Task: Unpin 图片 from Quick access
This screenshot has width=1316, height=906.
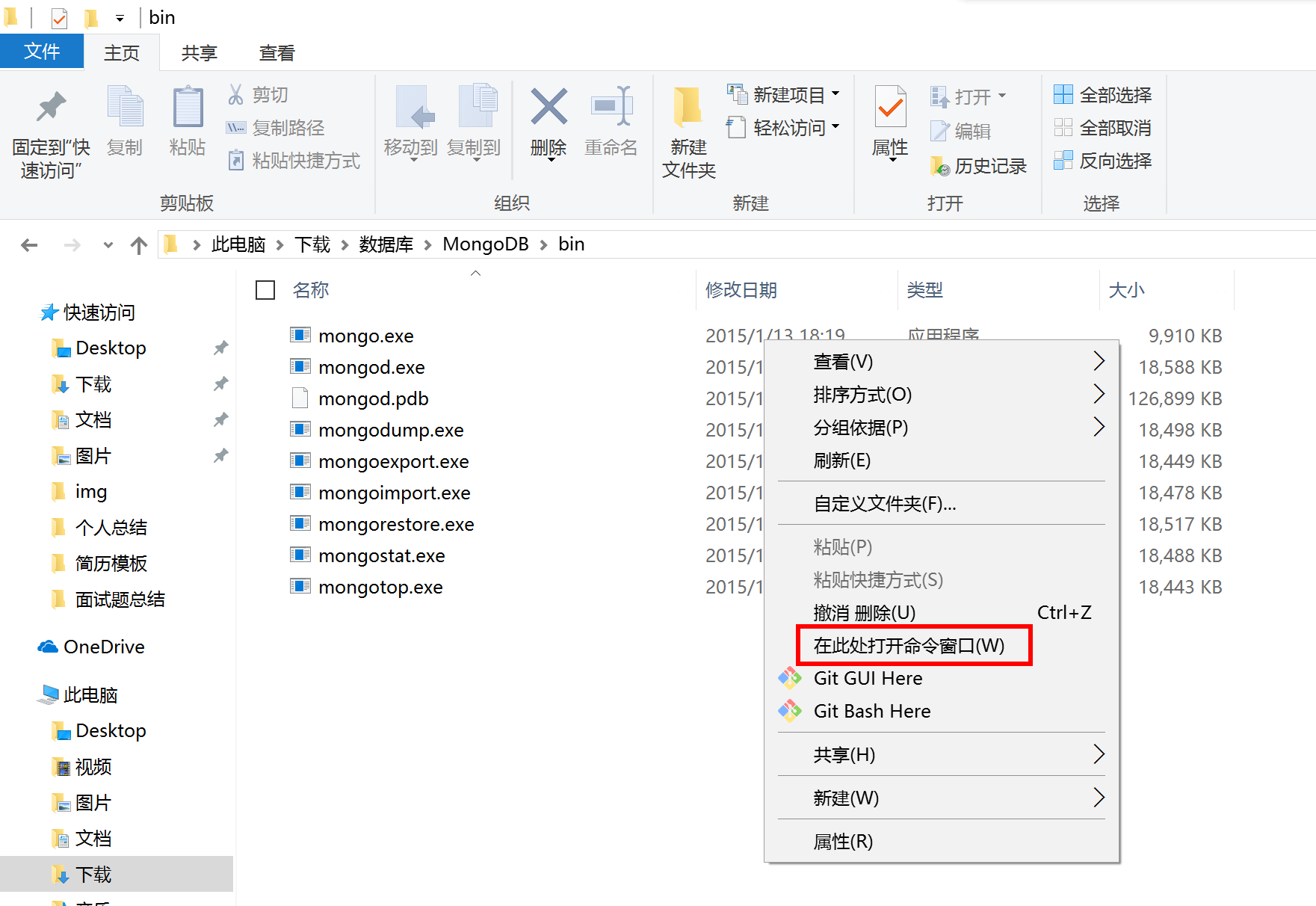Action: [x=220, y=455]
